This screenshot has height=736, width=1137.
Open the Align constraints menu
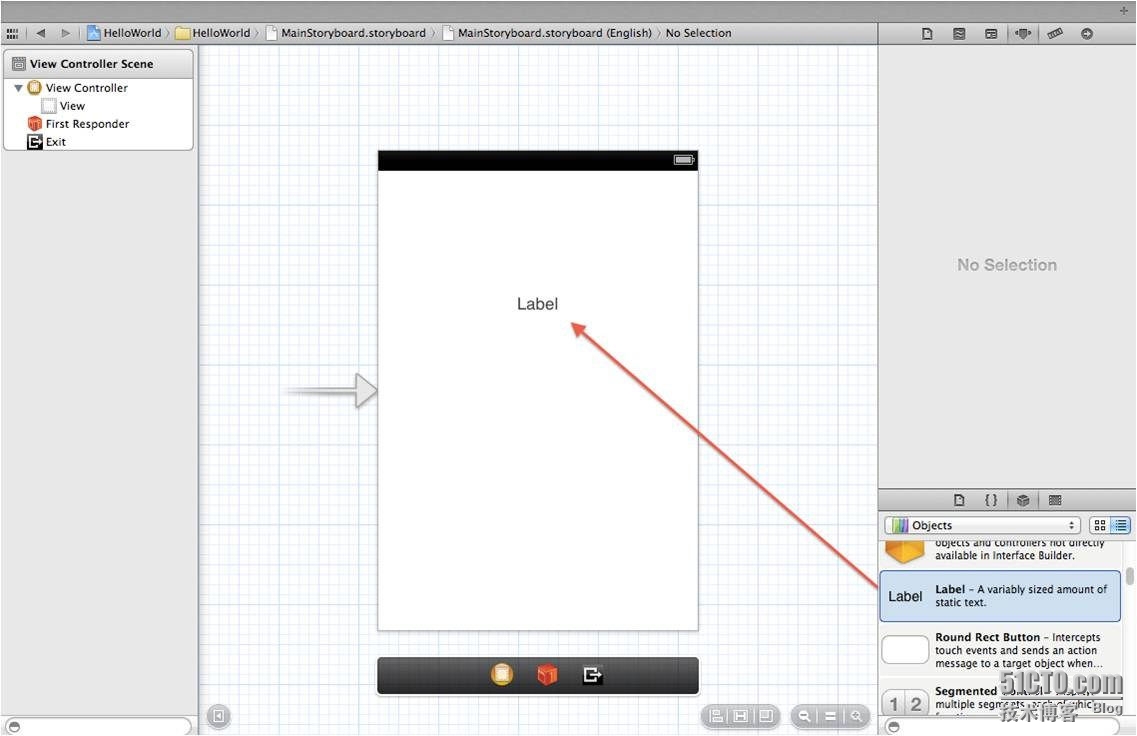click(716, 716)
